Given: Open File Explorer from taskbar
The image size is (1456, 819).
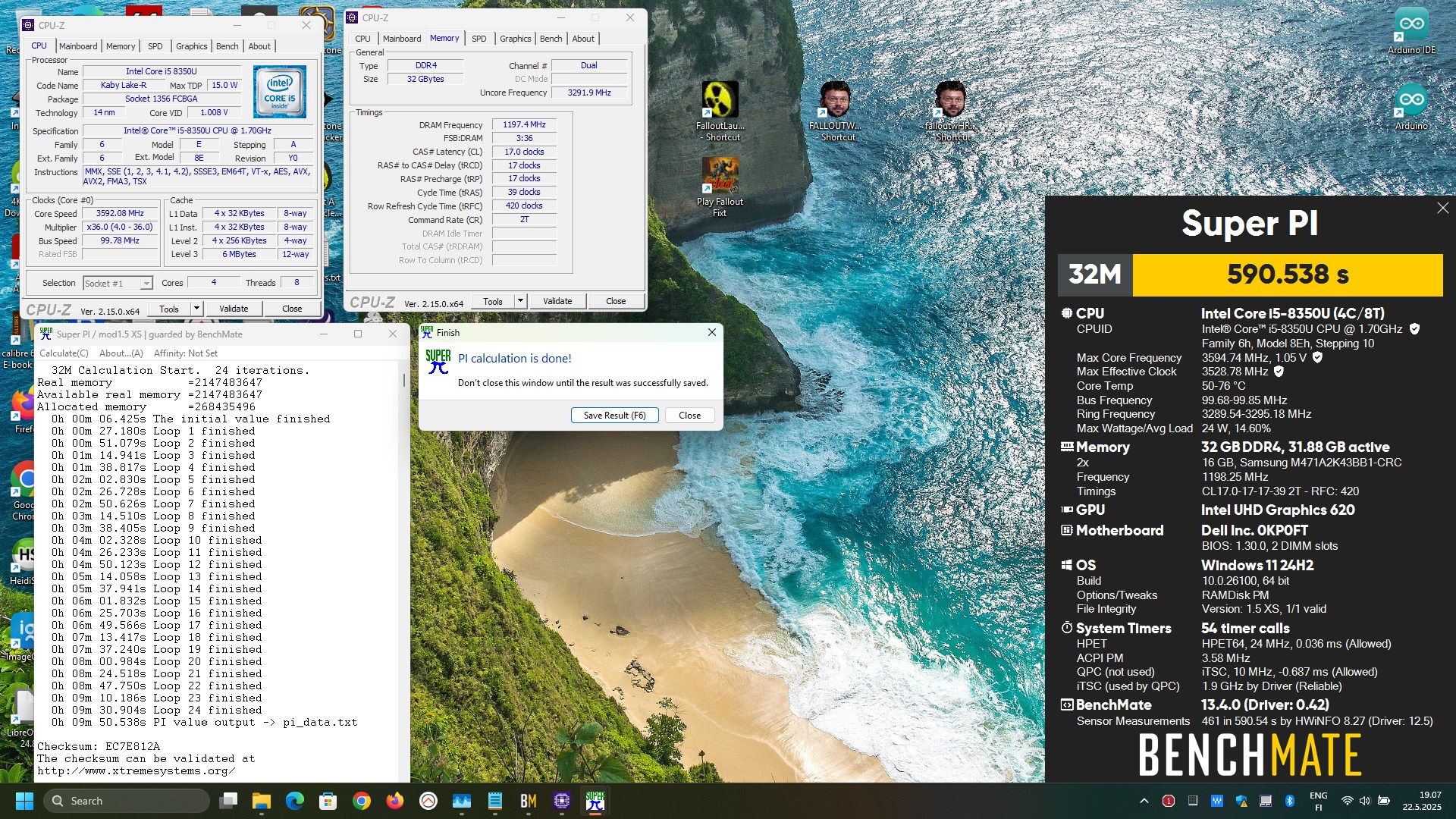Looking at the screenshot, I should click(x=262, y=801).
